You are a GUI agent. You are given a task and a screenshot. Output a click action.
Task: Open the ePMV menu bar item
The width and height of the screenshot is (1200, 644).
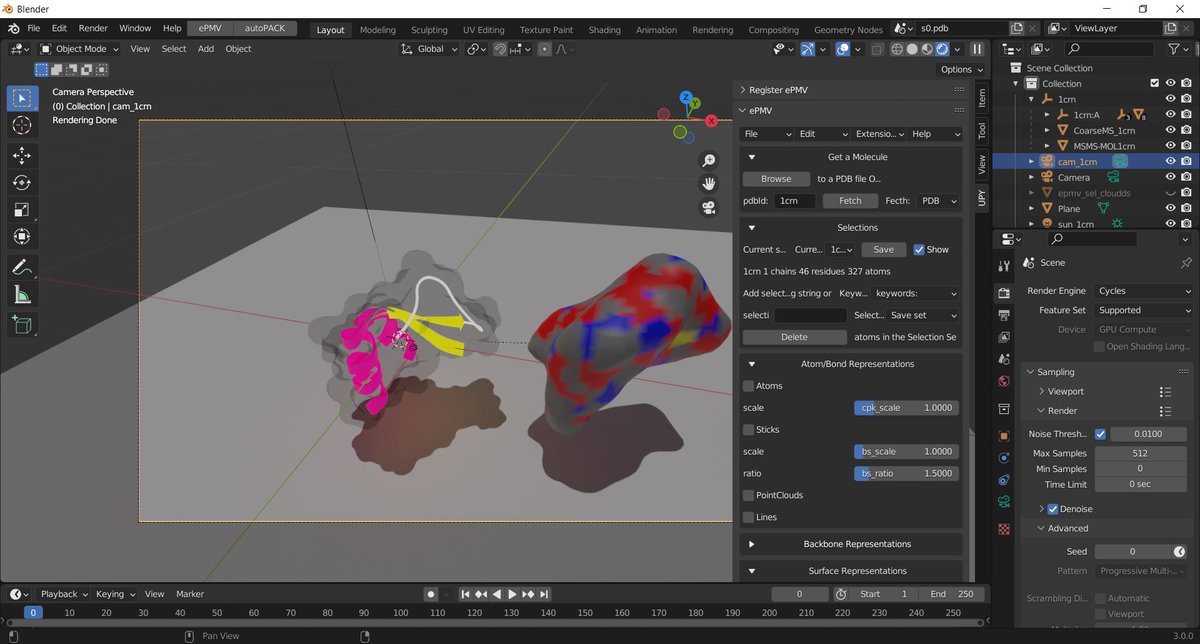click(211, 29)
